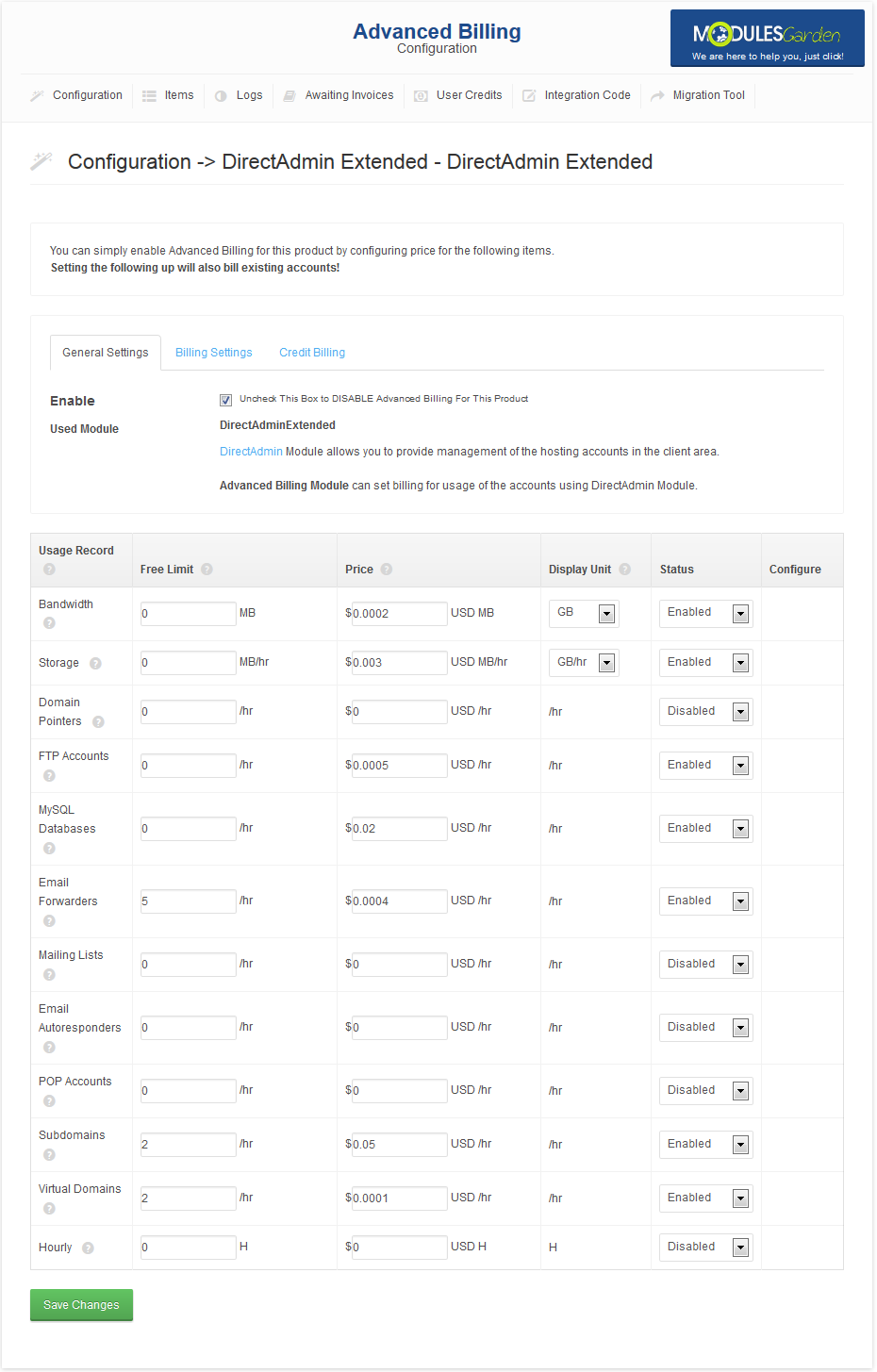Open FTP Accounts status dropdown
Image resolution: width=877 pixels, height=1372 pixels.
[705, 766]
